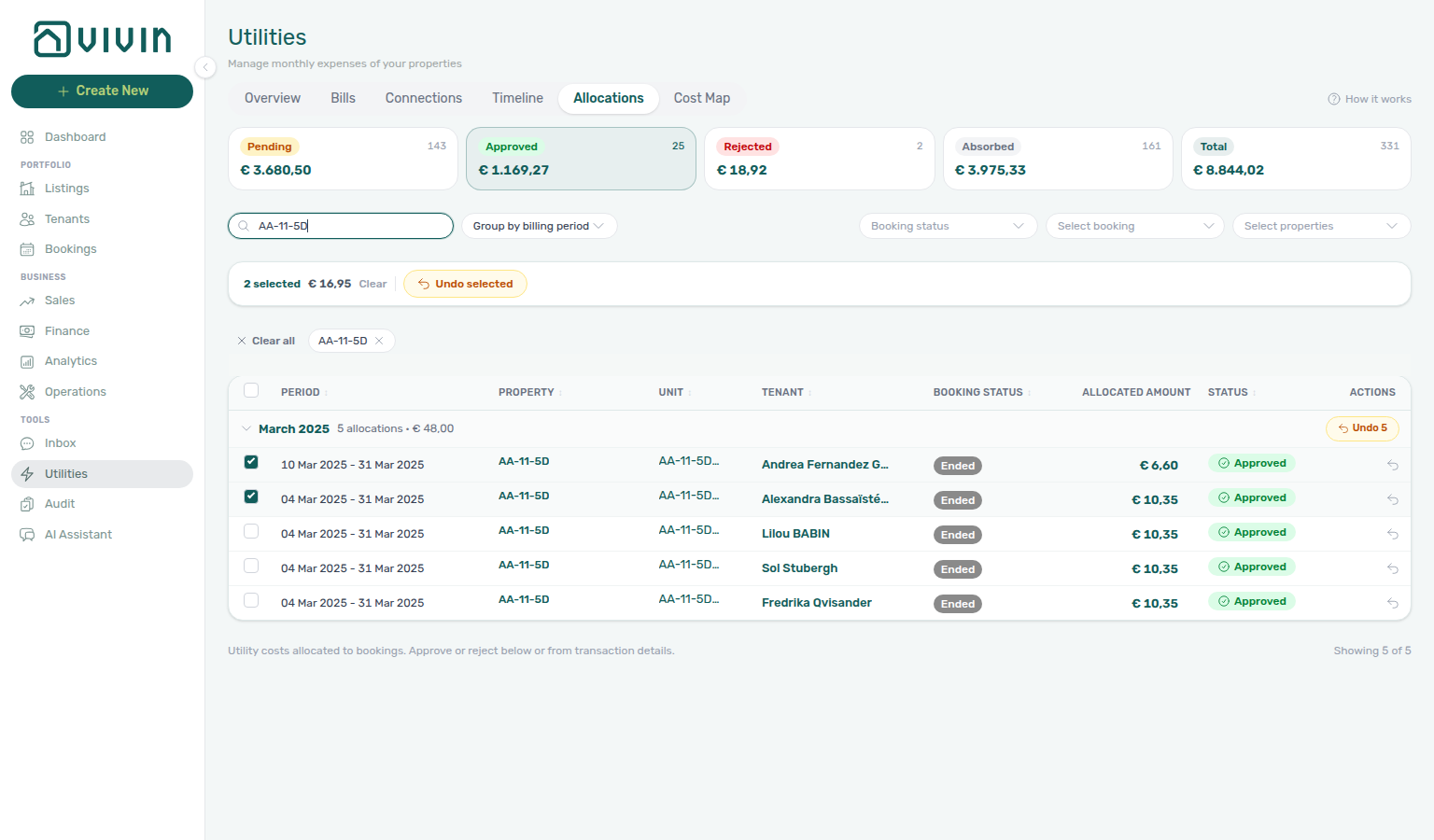The height and width of the screenshot is (840, 1434).
Task: Click the Create New button
Action: coord(102,91)
